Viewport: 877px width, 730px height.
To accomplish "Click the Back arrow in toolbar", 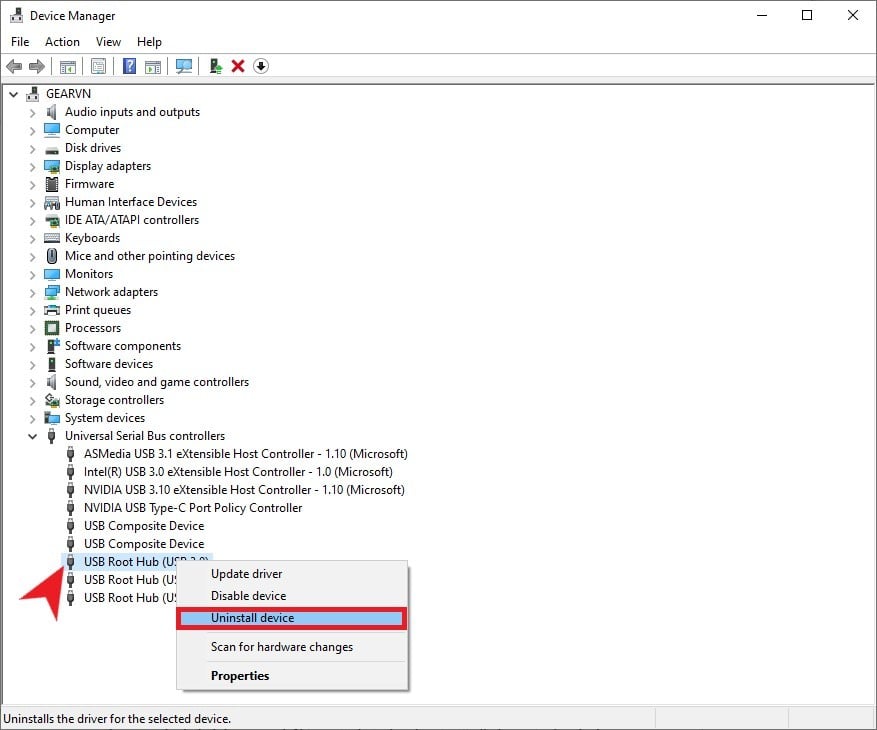I will coord(14,66).
